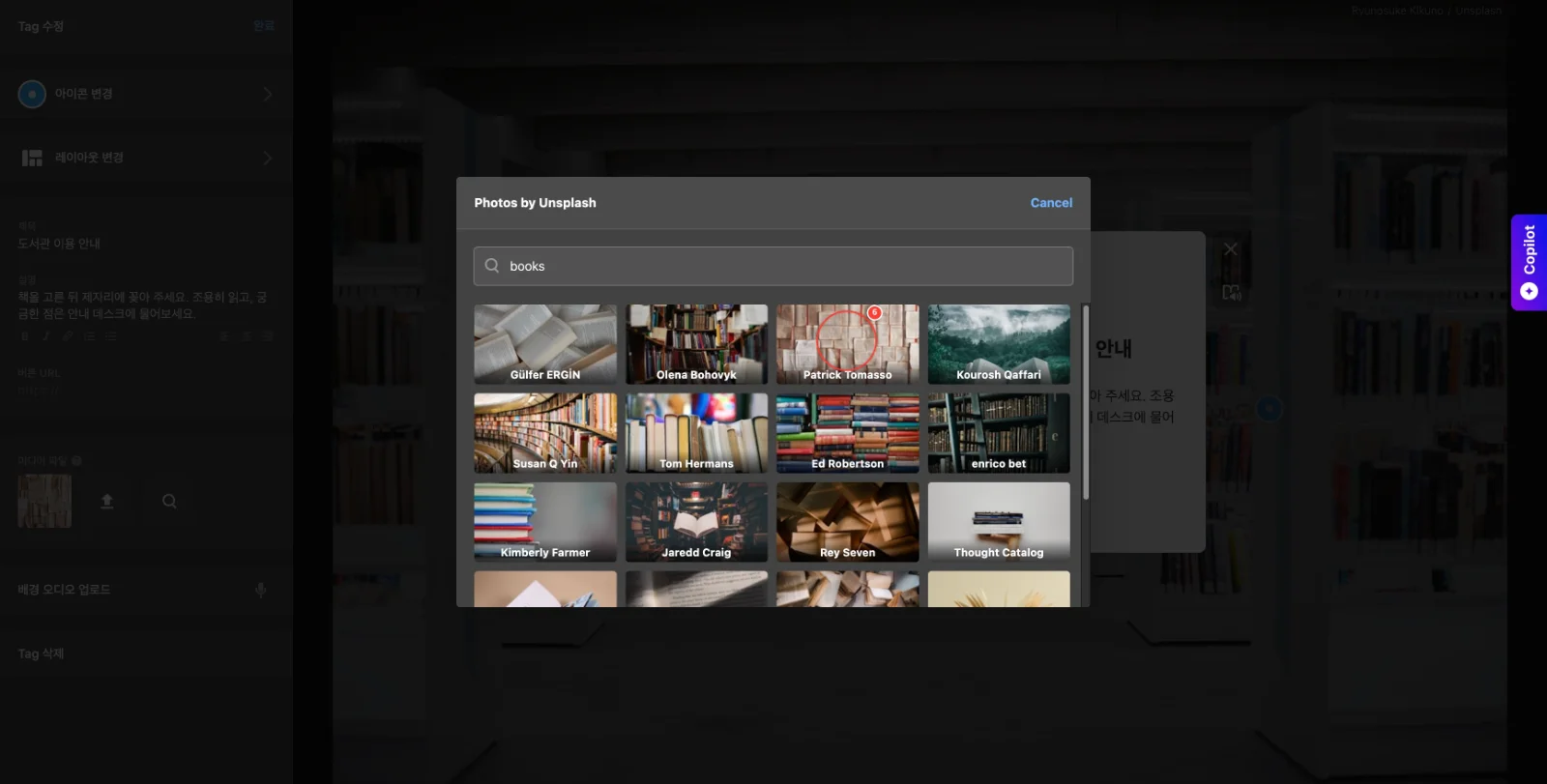The width and height of the screenshot is (1547, 784).
Task: Click the search magnifier icon in Unsplash dialog
Action: pyautogui.click(x=492, y=266)
